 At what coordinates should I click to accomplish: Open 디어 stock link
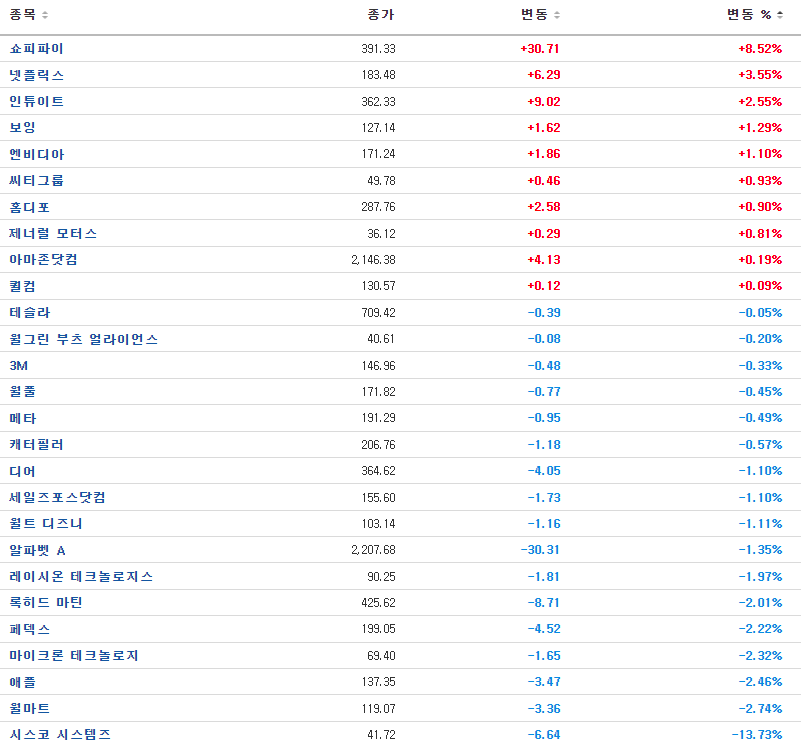(22, 471)
